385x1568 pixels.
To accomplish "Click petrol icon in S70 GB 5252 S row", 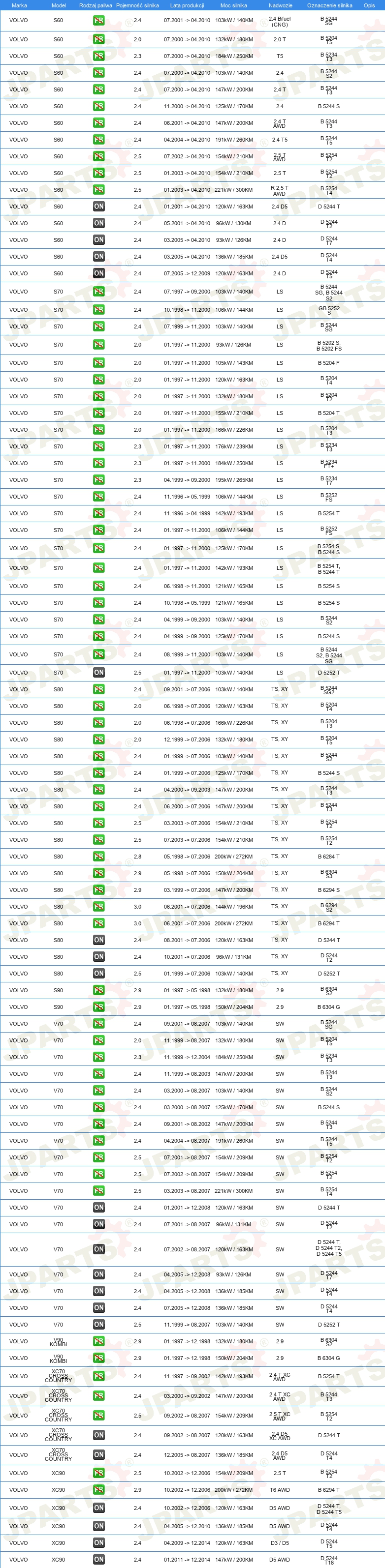I will [x=98, y=310].
